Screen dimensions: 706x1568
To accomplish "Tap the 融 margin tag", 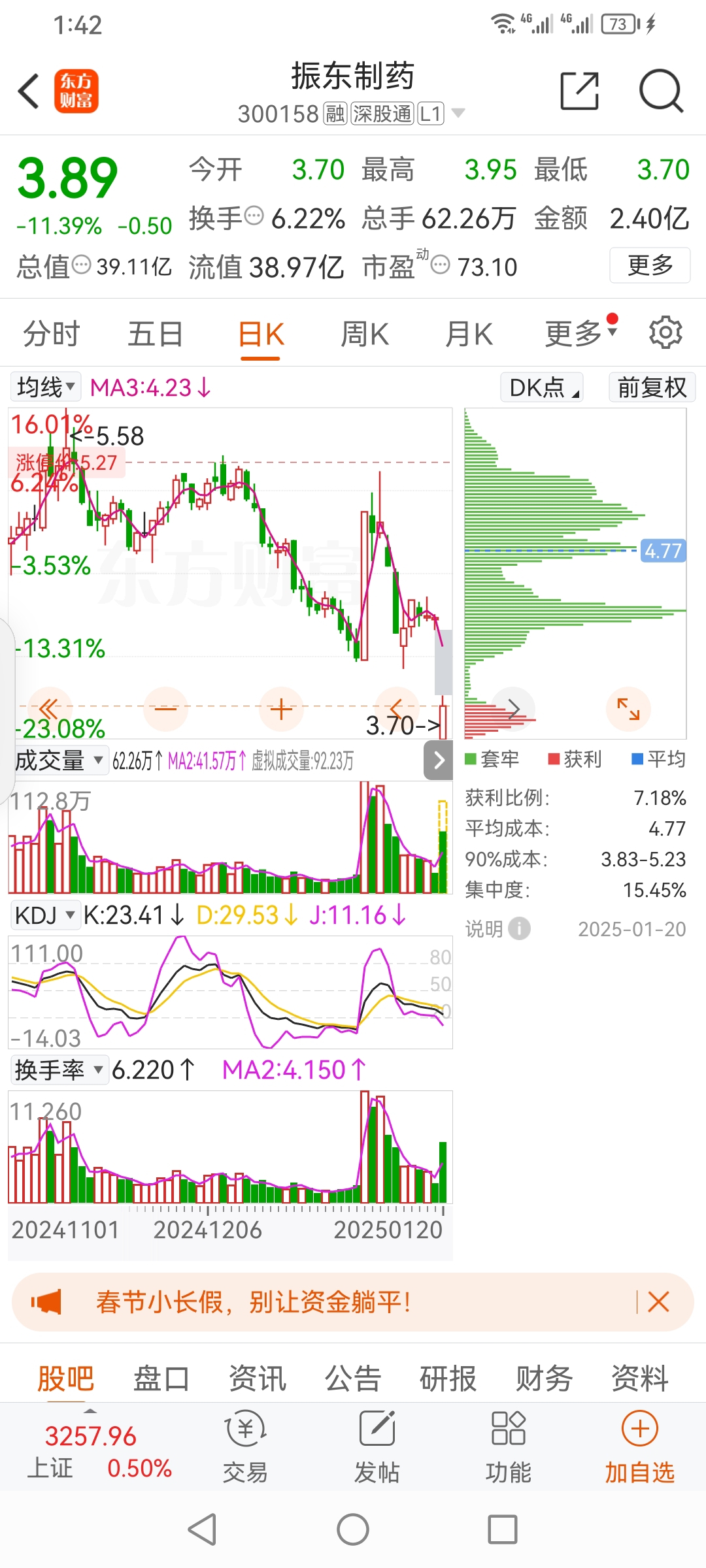I will (335, 114).
